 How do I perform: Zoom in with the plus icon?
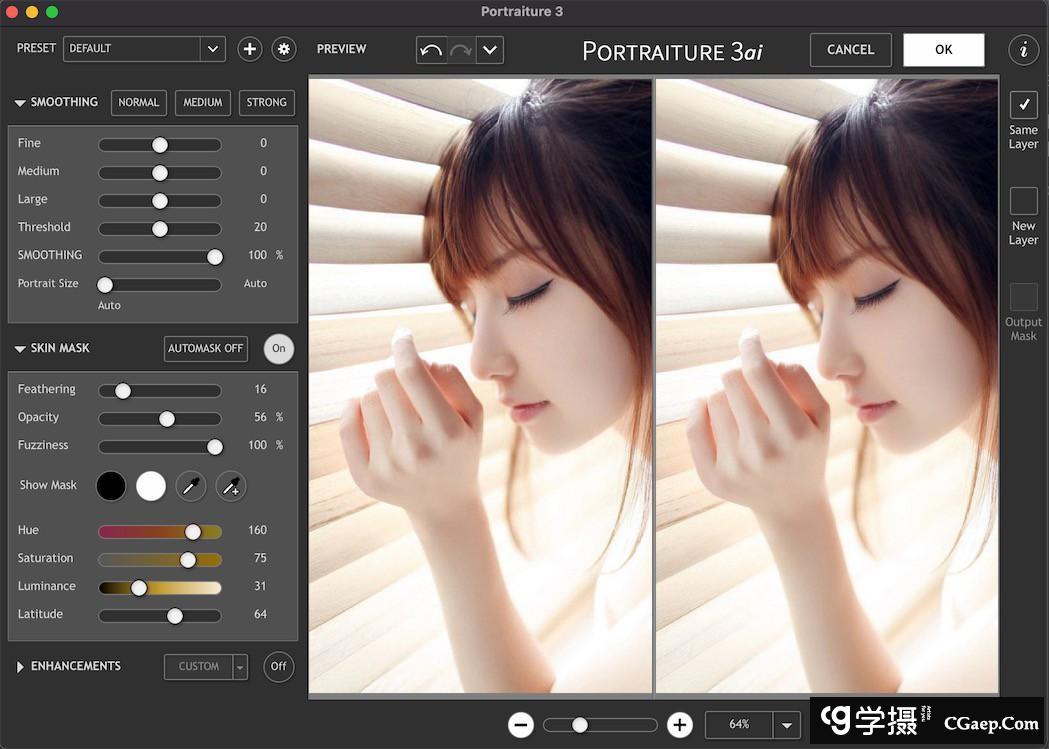(680, 725)
